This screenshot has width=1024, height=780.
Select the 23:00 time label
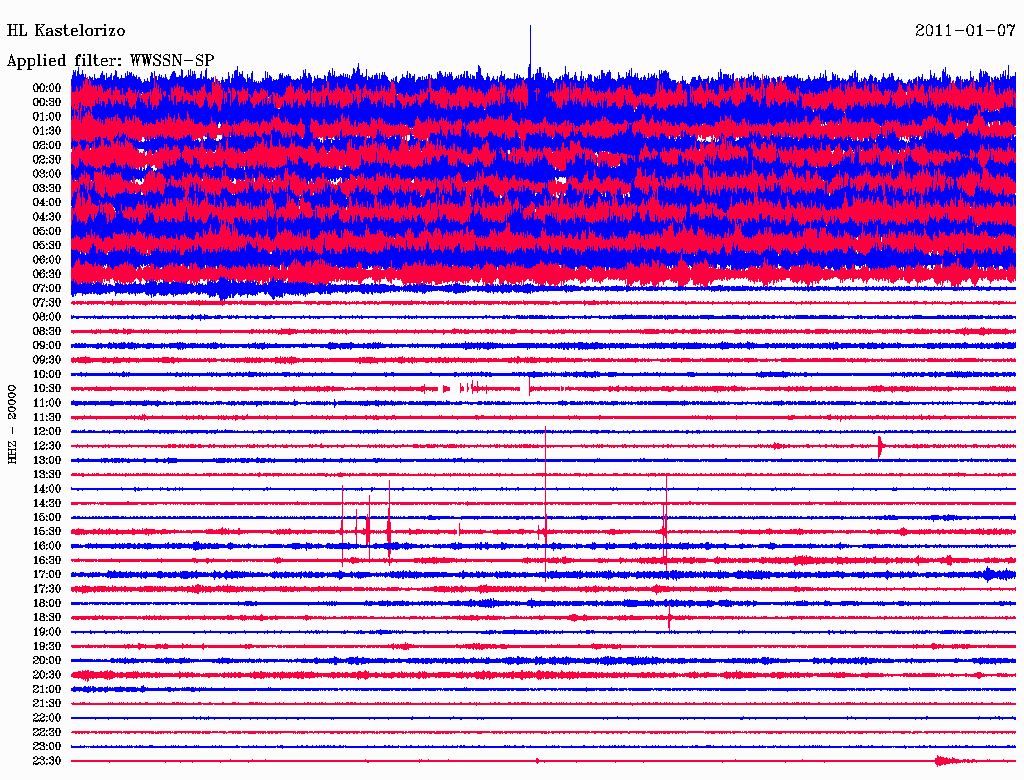click(47, 747)
